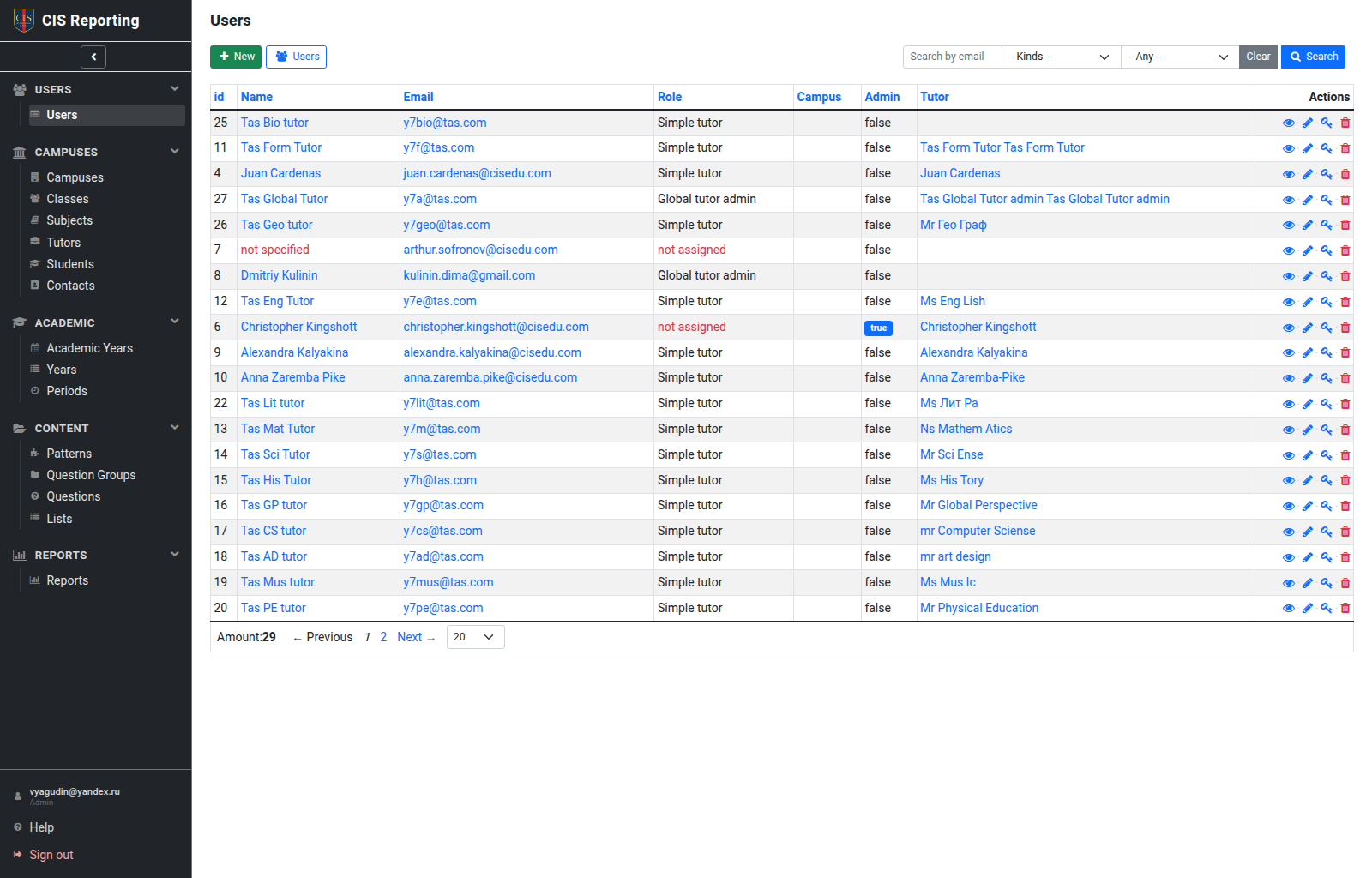The image size is (1372, 878).
Task: Open Academic Years in the sidebar
Action: 89,348
